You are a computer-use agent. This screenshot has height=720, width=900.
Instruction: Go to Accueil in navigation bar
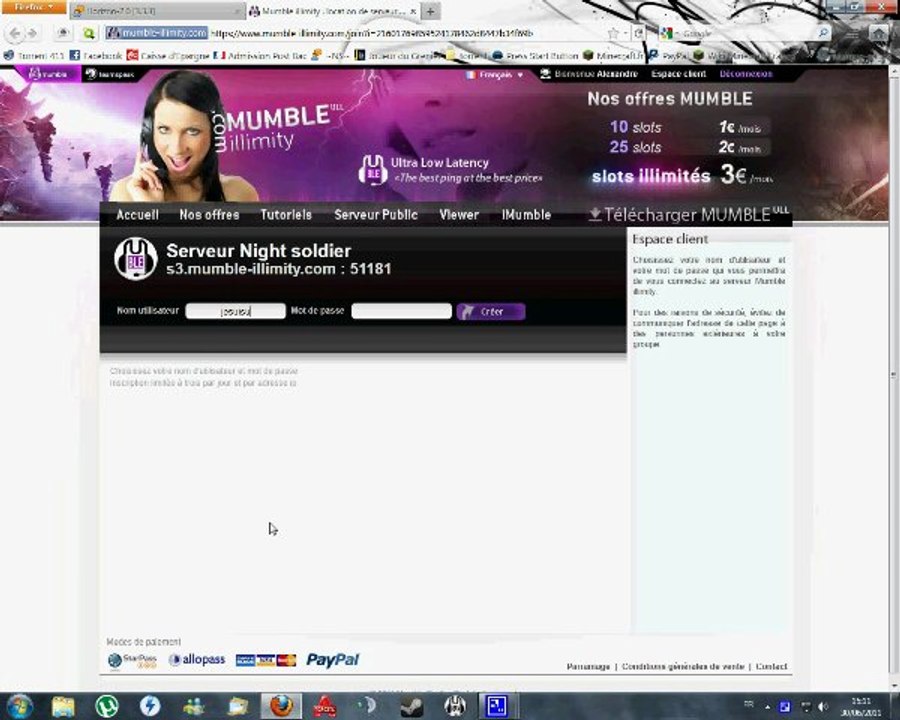[x=137, y=215]
